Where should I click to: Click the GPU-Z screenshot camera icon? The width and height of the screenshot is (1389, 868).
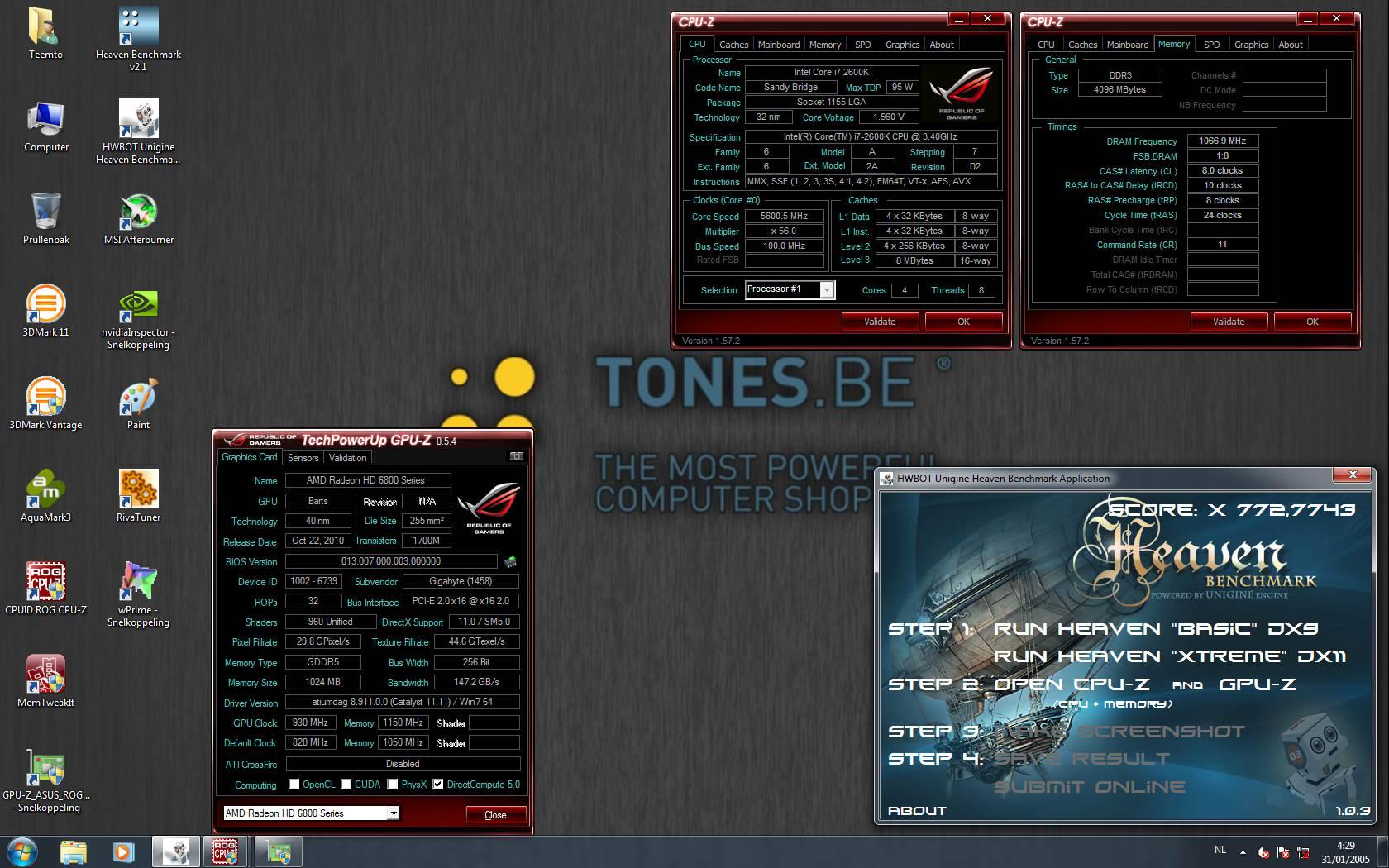[x=516, y=456]
